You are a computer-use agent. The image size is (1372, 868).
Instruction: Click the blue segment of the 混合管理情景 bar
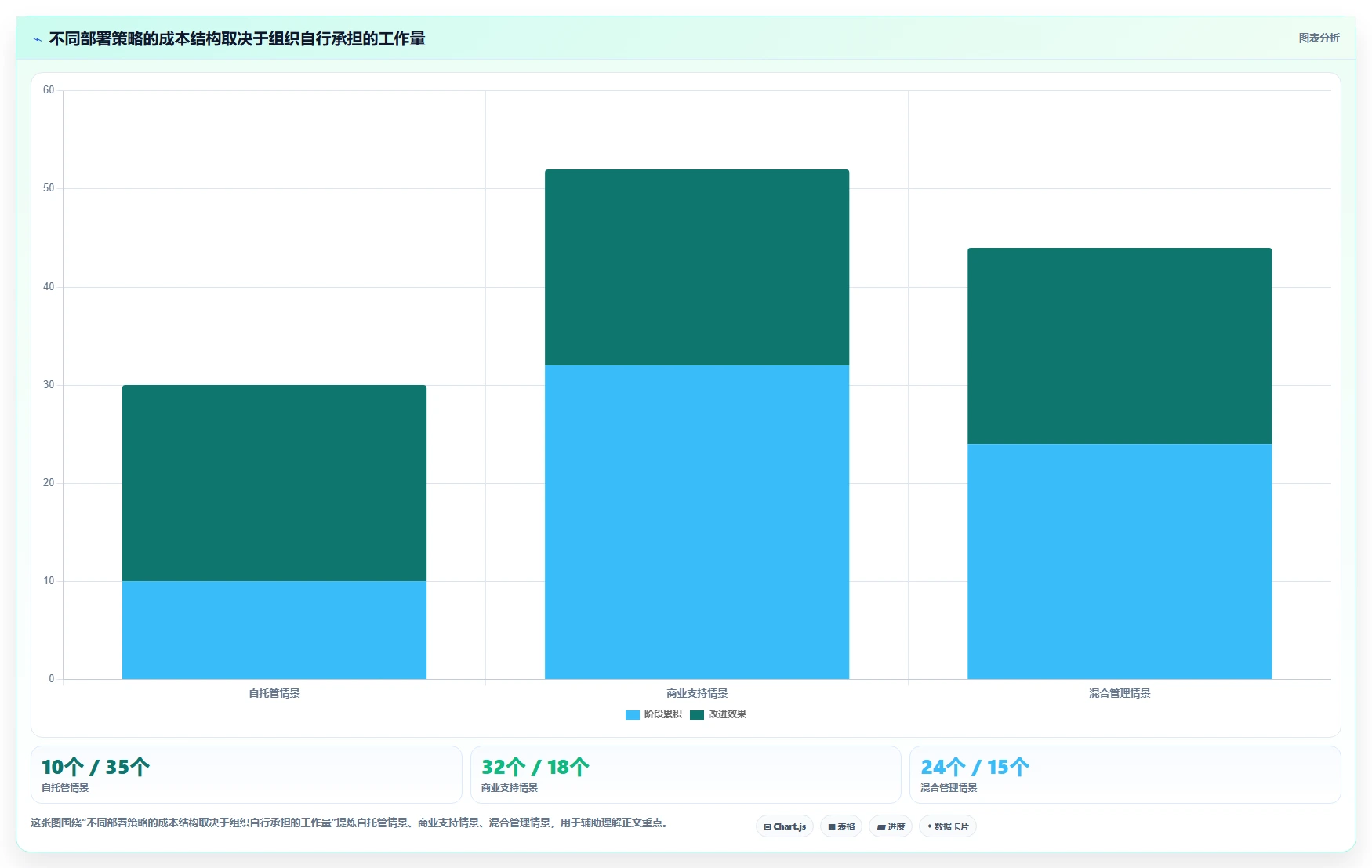click(x=1120, y=561)
